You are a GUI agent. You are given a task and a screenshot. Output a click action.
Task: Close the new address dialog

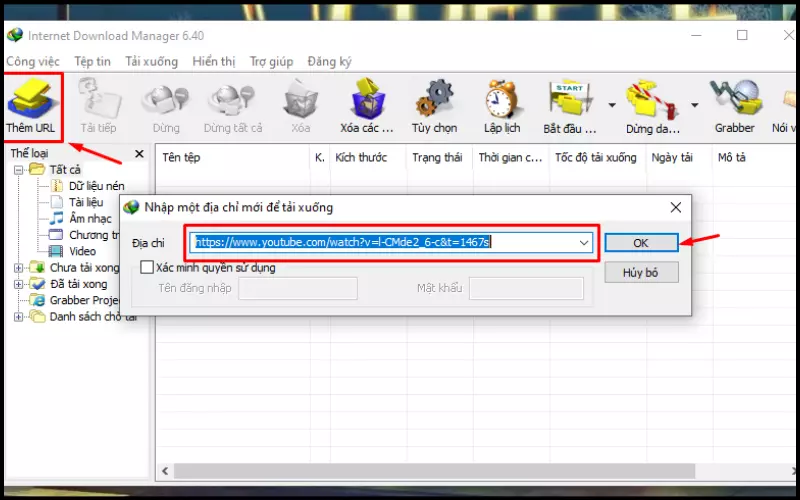tap(676, 207)
